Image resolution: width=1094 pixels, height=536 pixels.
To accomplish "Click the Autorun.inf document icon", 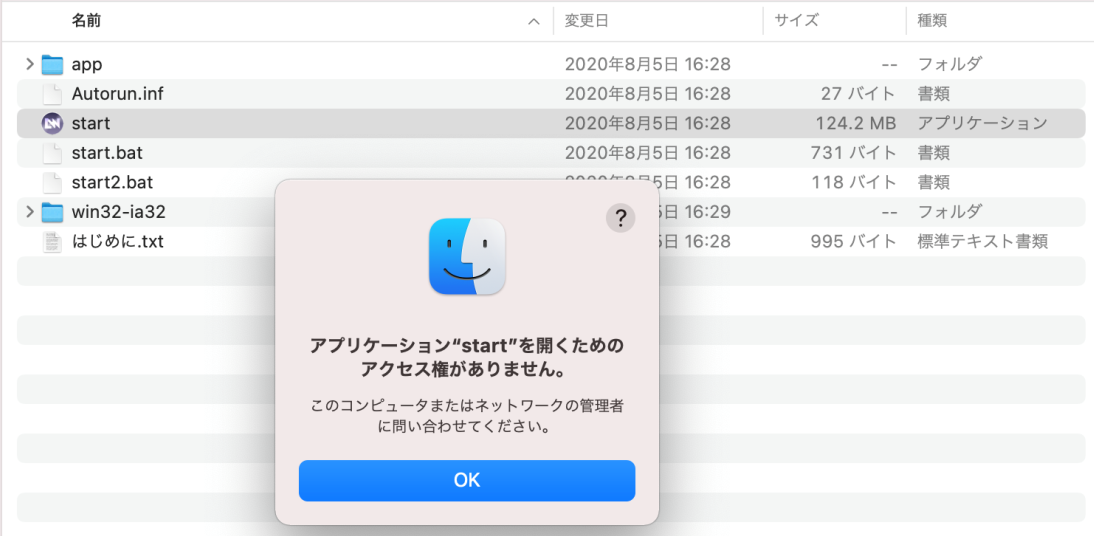I will pos(52,94).
